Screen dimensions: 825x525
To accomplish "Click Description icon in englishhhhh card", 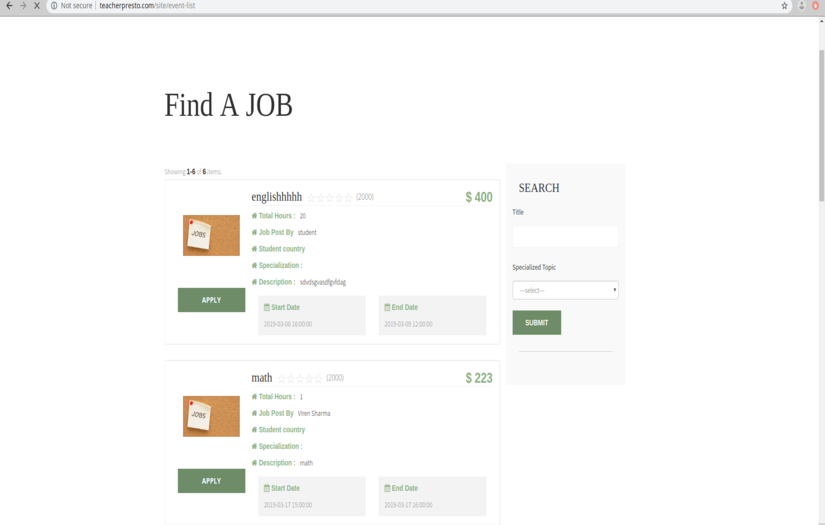I will 254,282.
